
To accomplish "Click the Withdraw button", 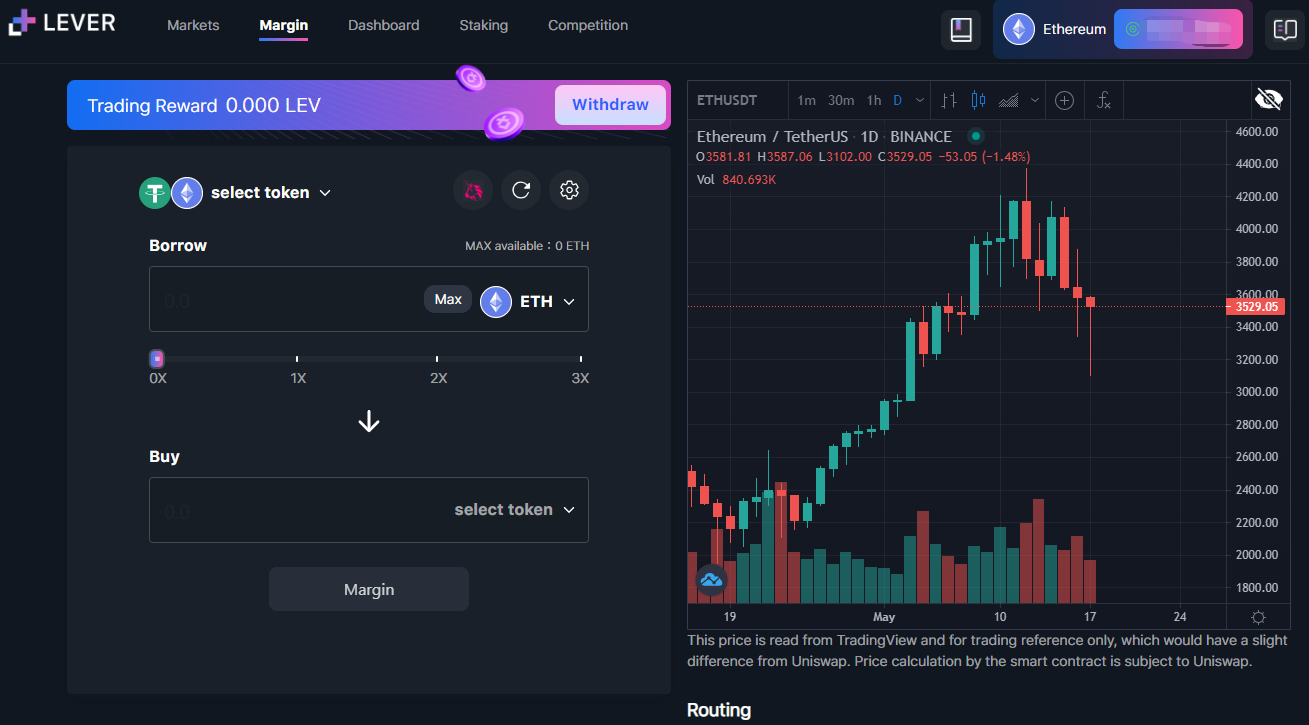I will (610, 105).
